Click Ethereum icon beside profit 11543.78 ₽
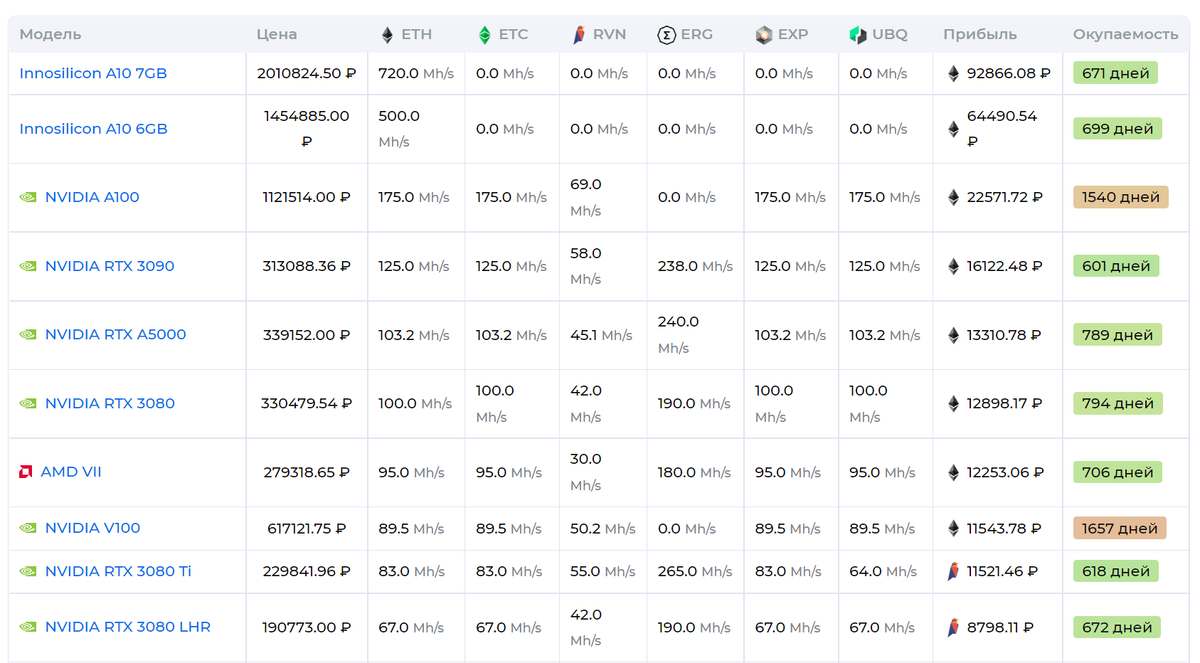The height and width of the screenshot is (663, 1200). (x=953, y=528)
